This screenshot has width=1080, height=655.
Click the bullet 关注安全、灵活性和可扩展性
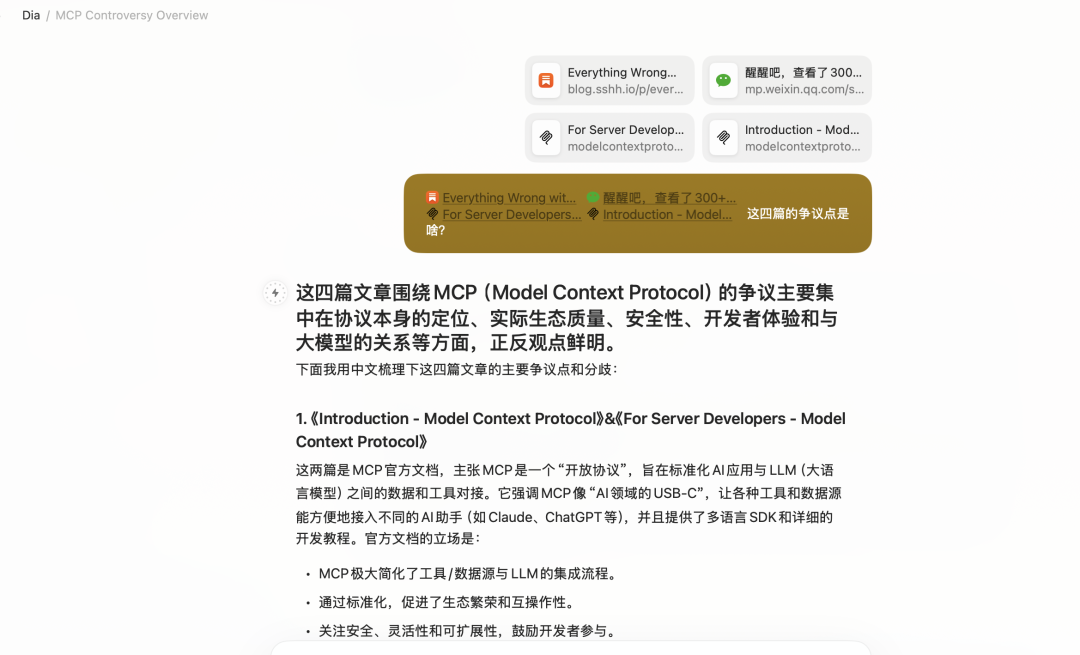[x=468, y=631]
